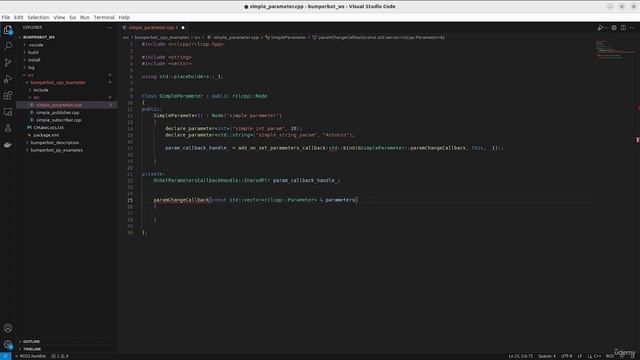Open the Terminal menu

point(104,18)
